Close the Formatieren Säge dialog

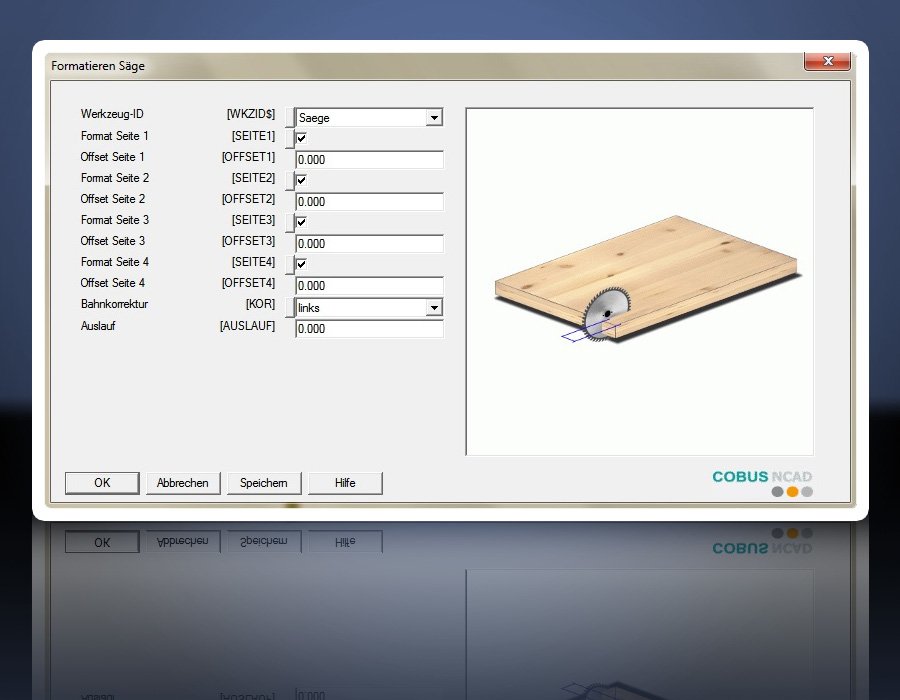tap(827, 61)
